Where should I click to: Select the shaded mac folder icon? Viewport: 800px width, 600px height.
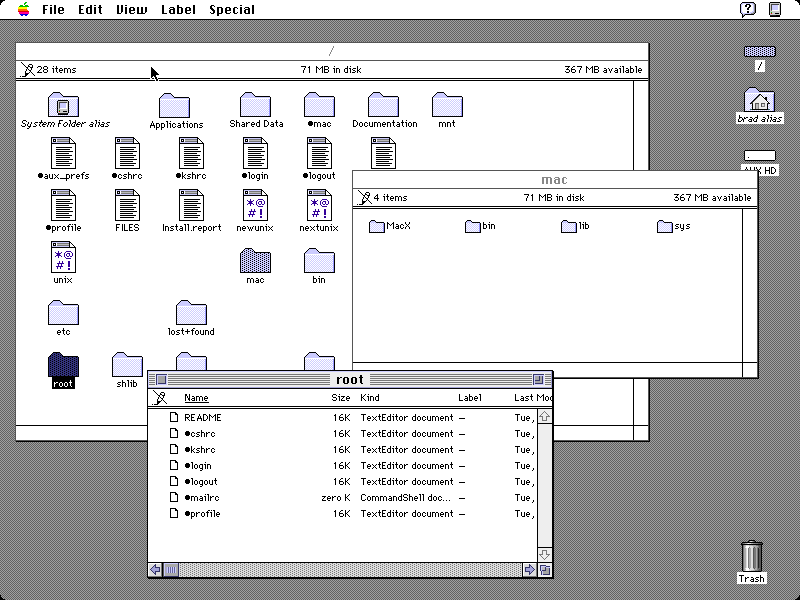click(255, 261)
